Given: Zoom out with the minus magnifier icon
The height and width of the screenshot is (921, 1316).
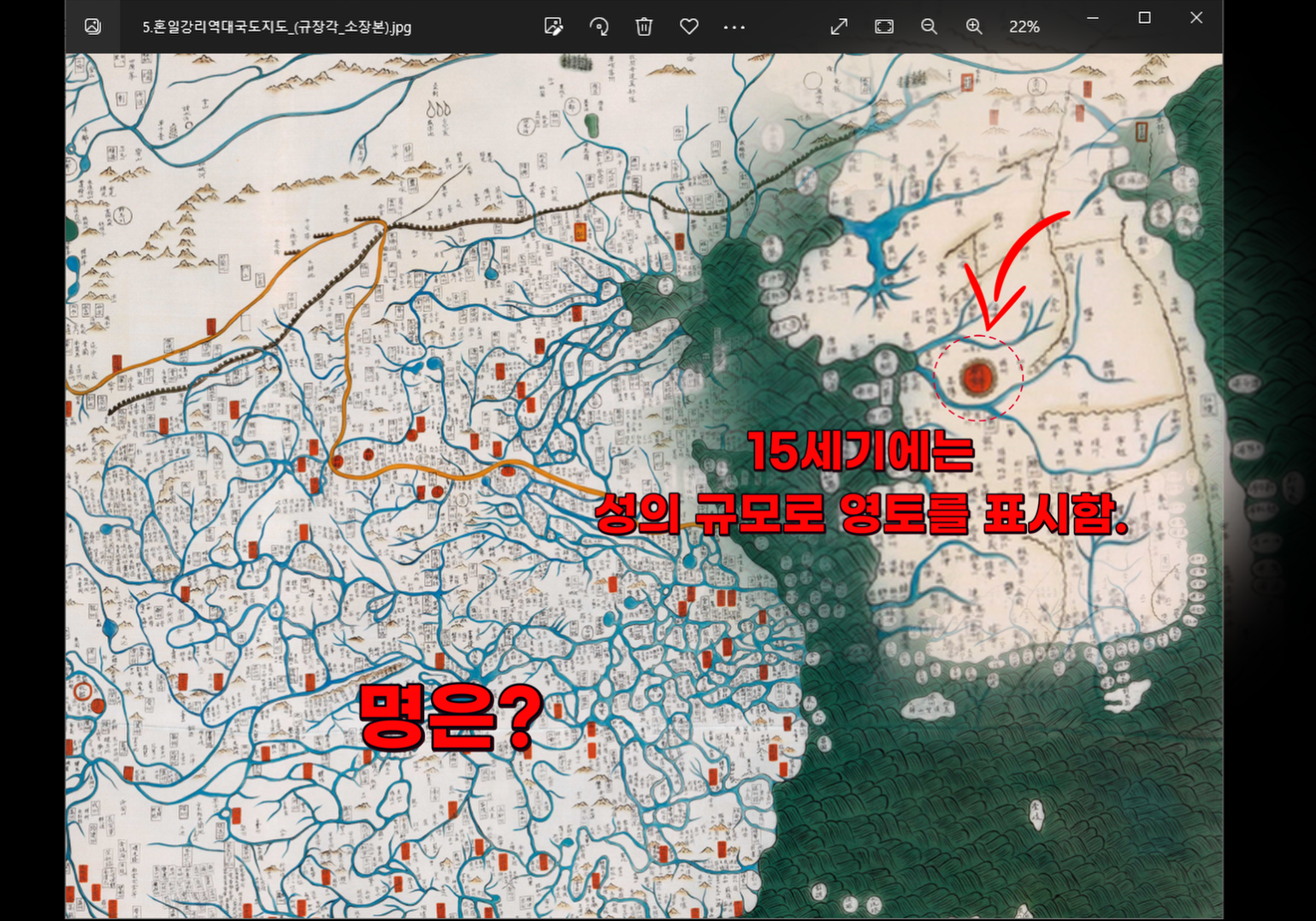Looking at the screenshot, I should [x=929, y=27].
